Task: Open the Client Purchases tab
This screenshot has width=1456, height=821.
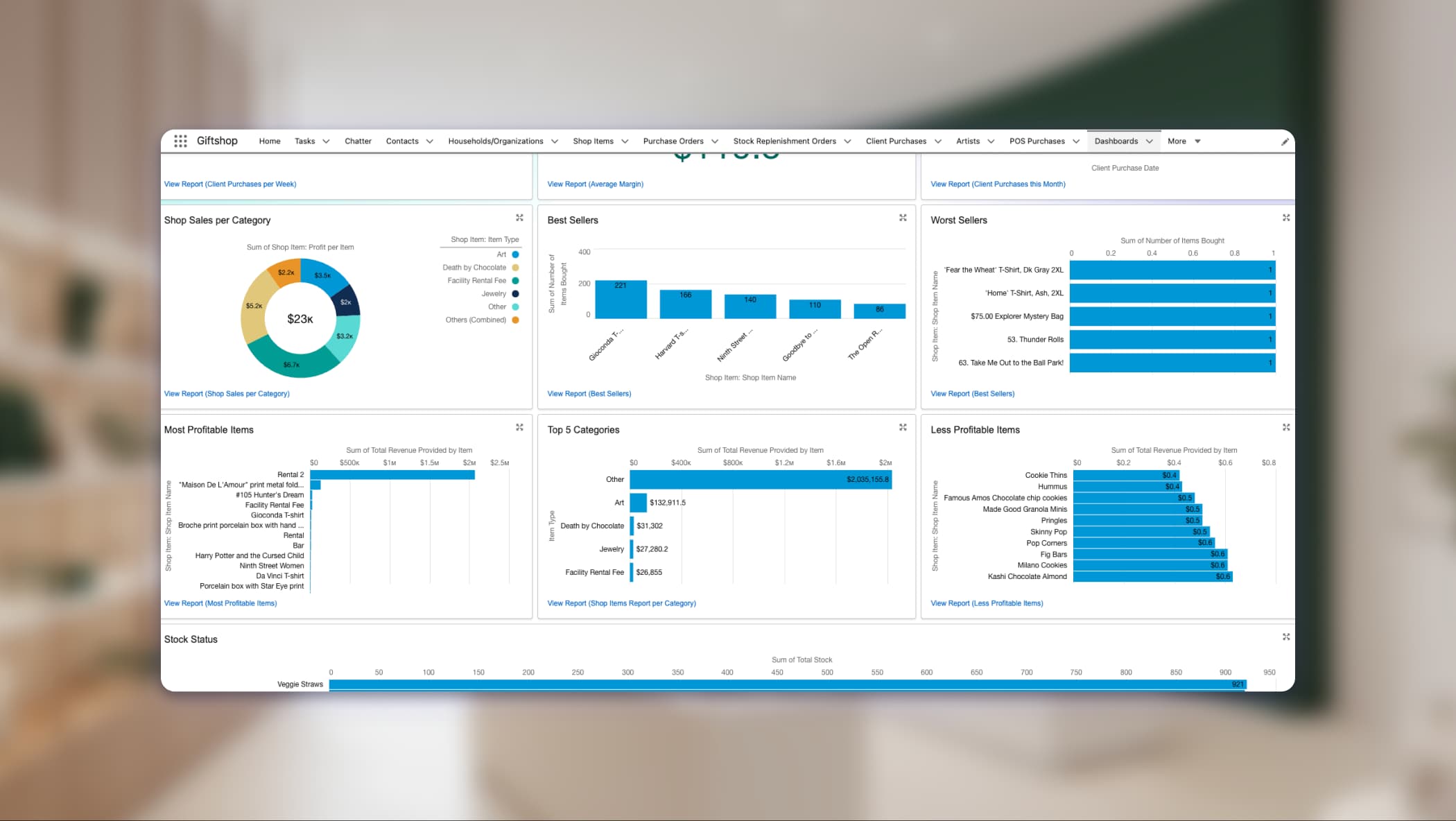Action: [x=896, y=141]
